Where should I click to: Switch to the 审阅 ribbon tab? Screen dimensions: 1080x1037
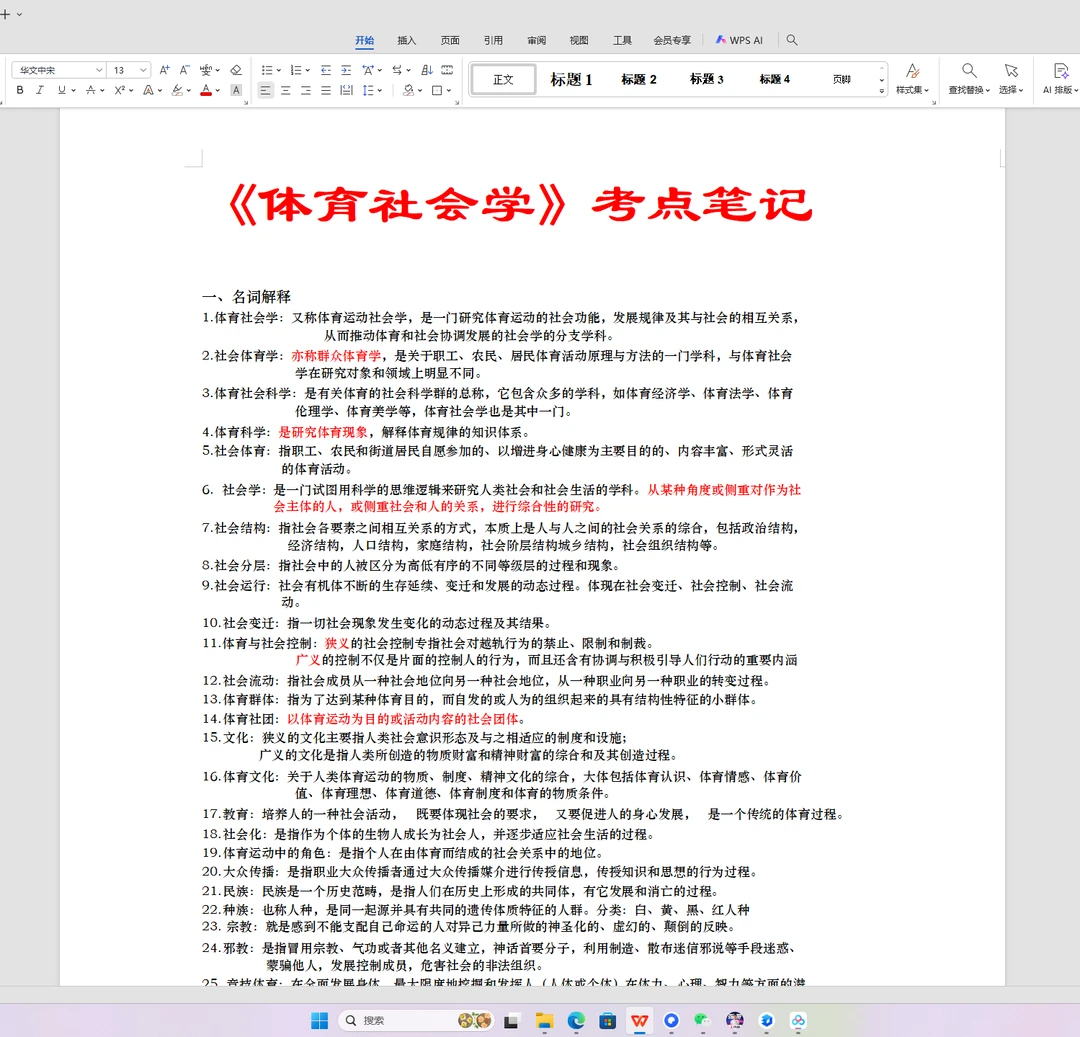tap(535, 41)
